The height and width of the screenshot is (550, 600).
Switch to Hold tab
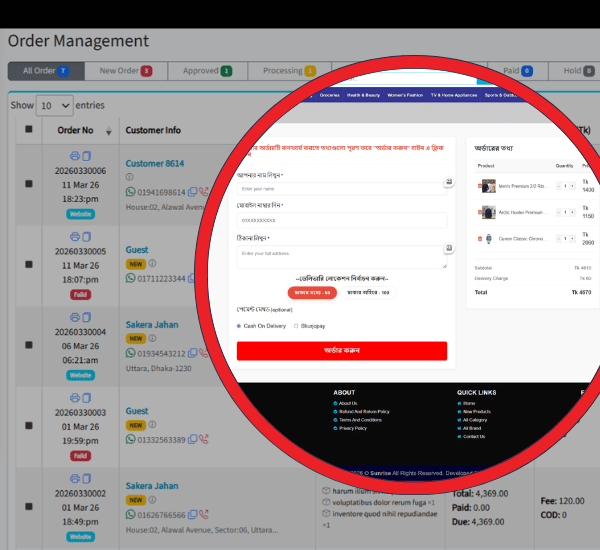[579, 71]
